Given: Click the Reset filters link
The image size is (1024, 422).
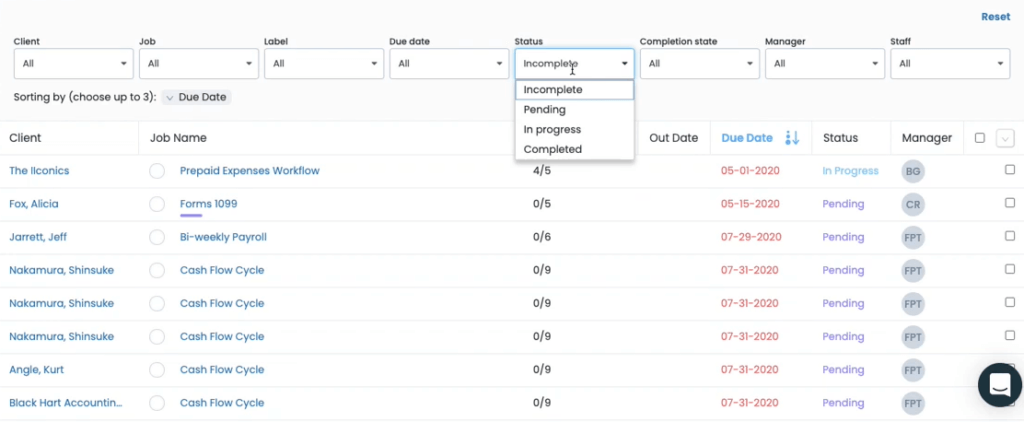Looking at the screenshot, I should 995,17.
